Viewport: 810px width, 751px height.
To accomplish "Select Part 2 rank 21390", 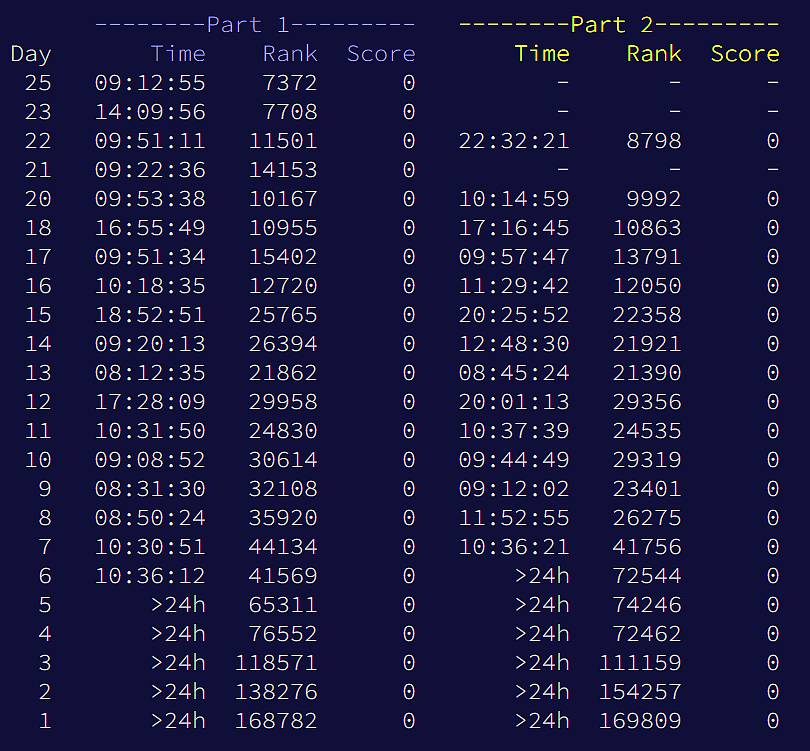I will coord(647,372).
